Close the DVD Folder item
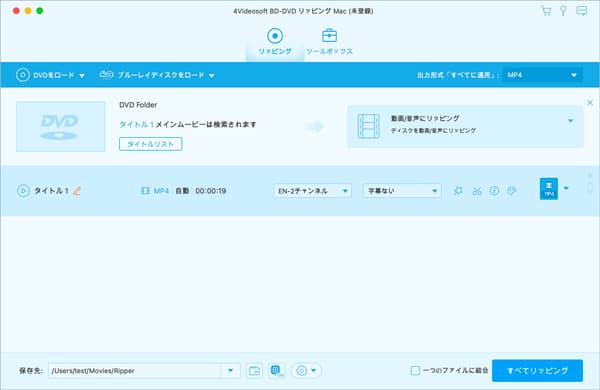600x390 pixels. (590, 102)
